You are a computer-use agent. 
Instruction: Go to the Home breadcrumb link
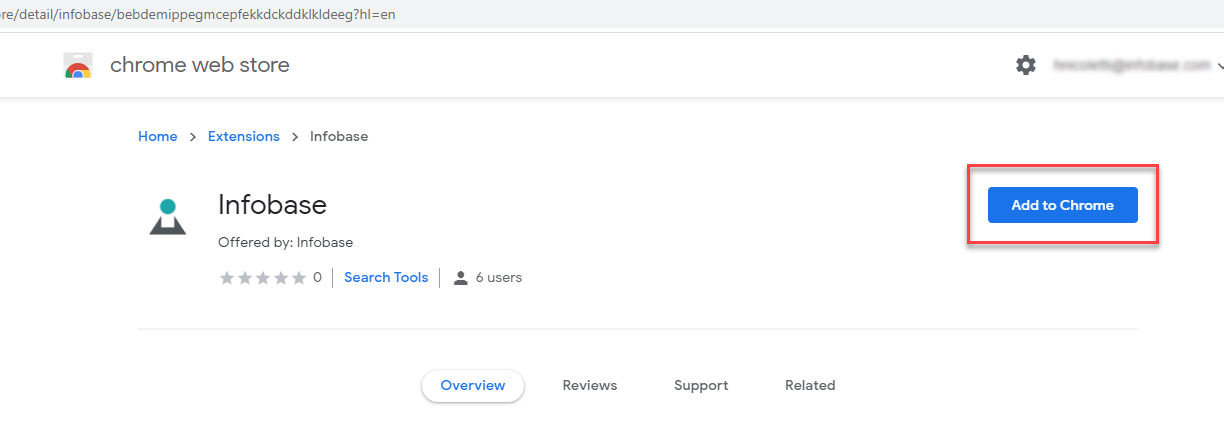(157, 136)
